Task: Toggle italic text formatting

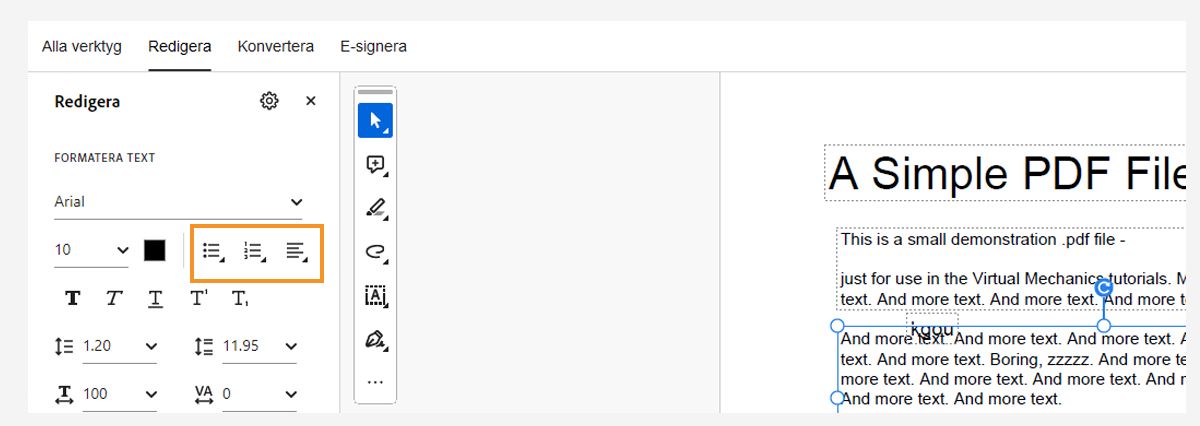Action: 114,298
